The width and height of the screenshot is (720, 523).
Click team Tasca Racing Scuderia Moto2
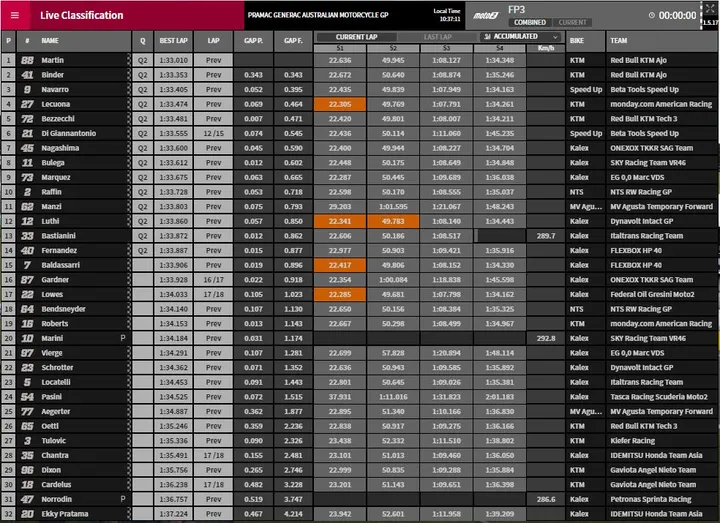pyautogui.click(x=658, y=397)
